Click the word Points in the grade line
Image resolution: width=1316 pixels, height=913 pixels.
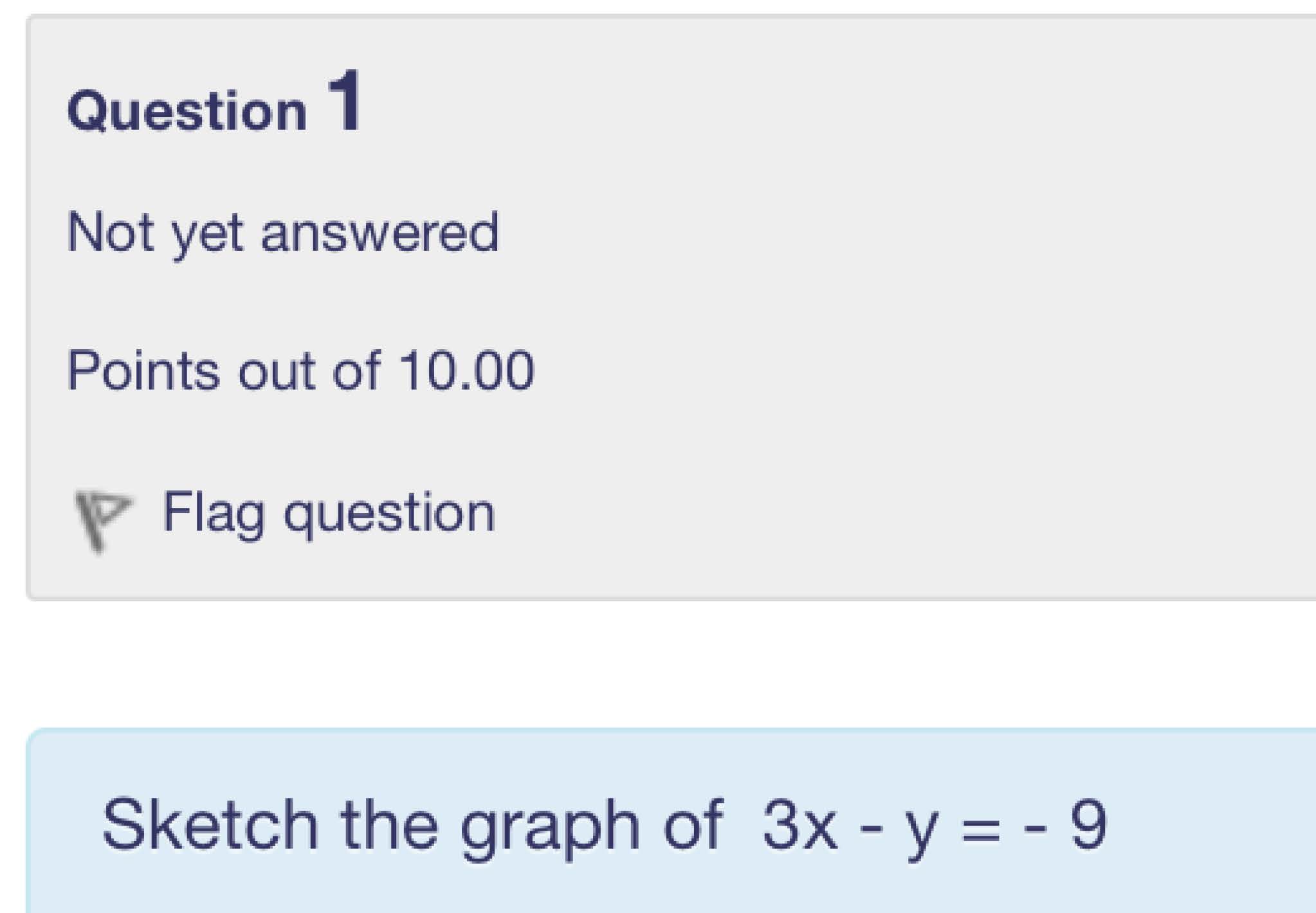[x=143, y=371]
